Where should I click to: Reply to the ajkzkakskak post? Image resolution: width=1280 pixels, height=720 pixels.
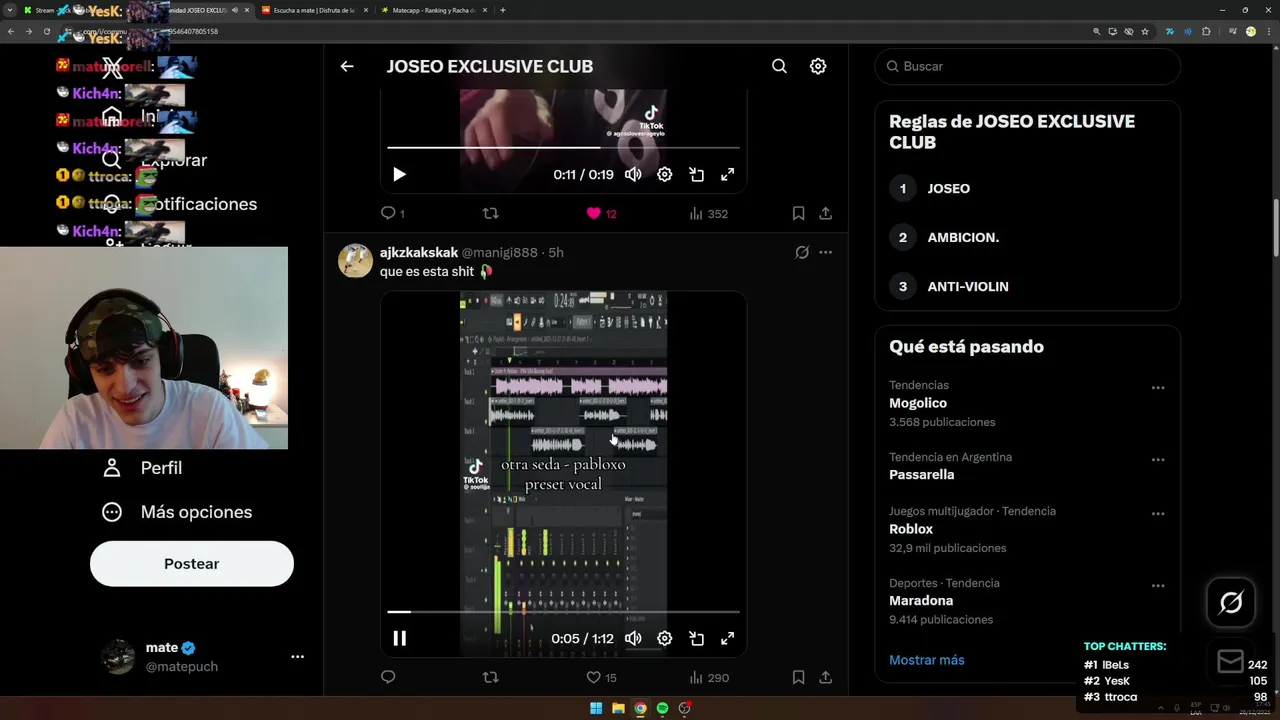(x=388, y=677)
